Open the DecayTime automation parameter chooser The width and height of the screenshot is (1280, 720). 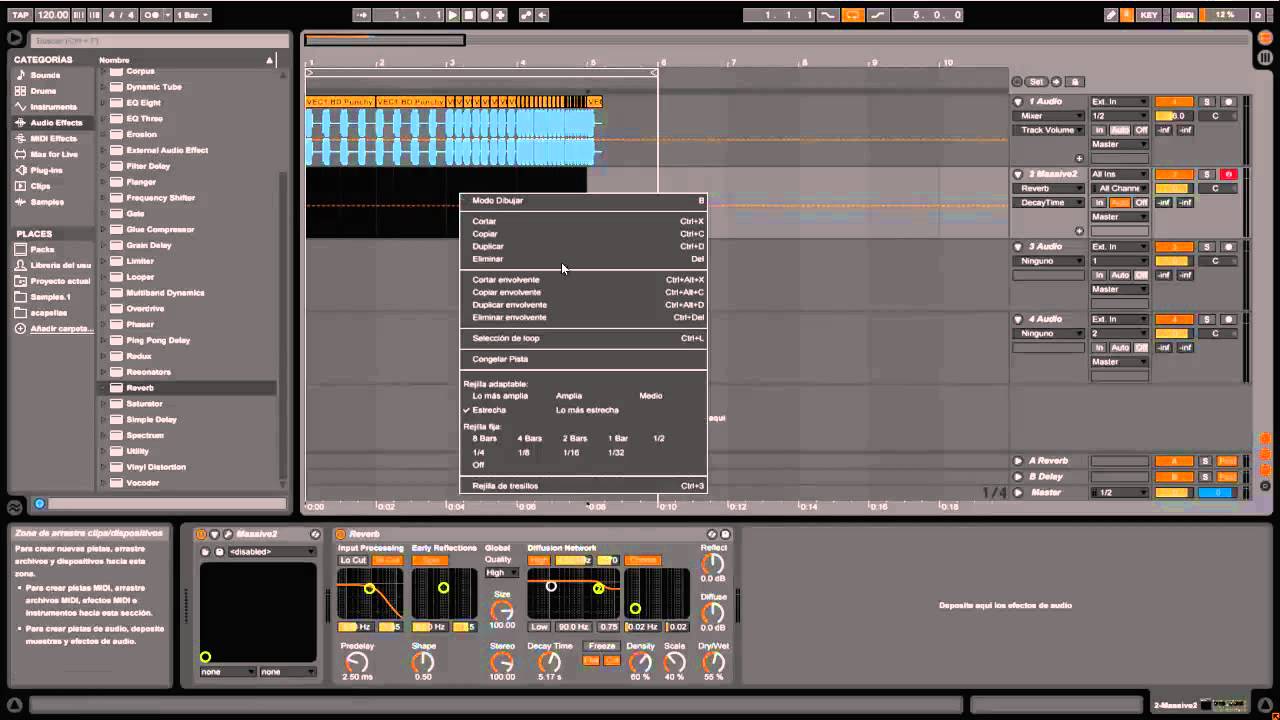click(1048, 202)
